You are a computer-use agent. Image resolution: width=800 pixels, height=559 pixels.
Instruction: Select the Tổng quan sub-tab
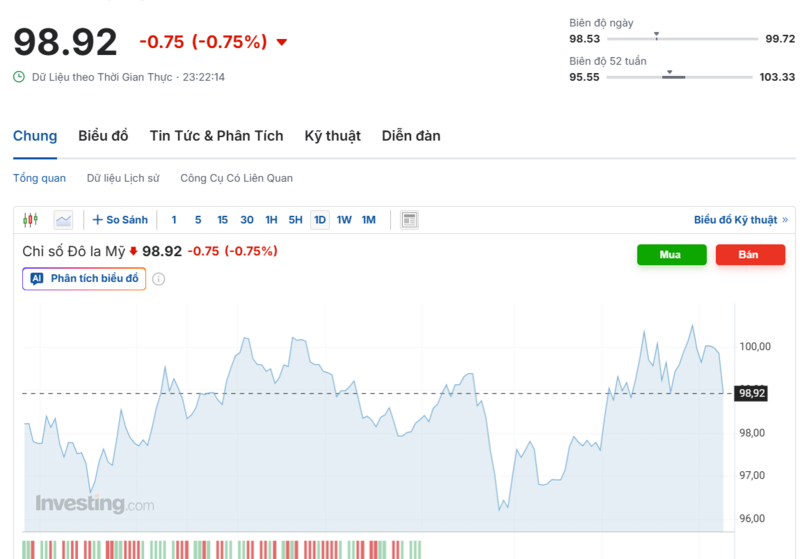(39, 178)
